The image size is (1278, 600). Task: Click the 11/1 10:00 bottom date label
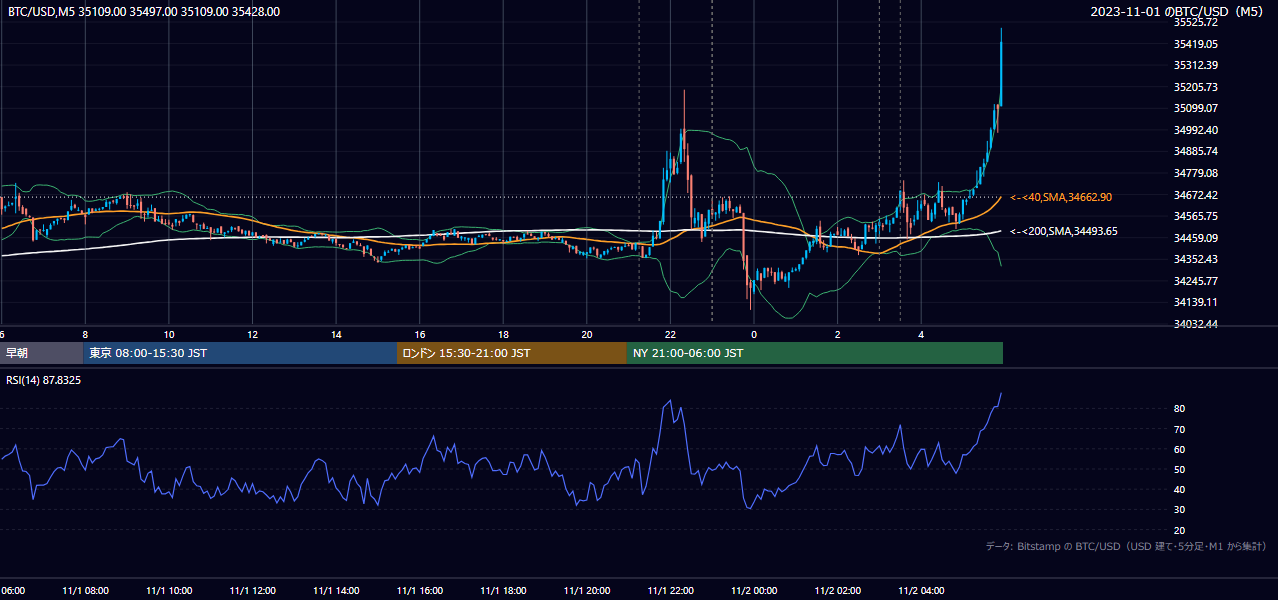click(169, 591)
